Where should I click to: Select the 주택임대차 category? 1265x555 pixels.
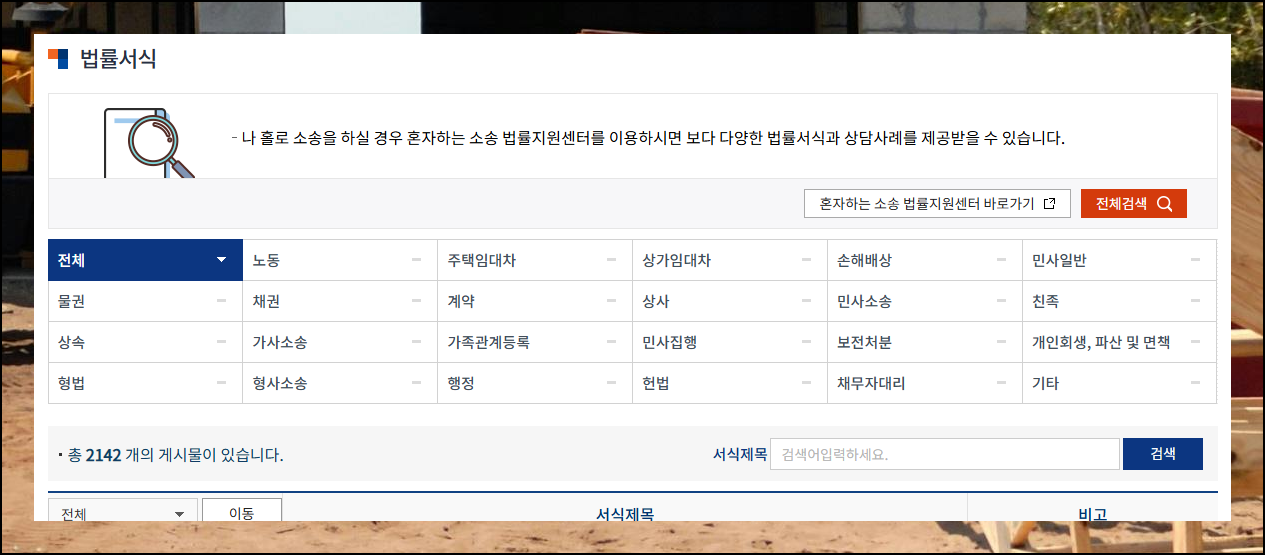click(534, 260)
